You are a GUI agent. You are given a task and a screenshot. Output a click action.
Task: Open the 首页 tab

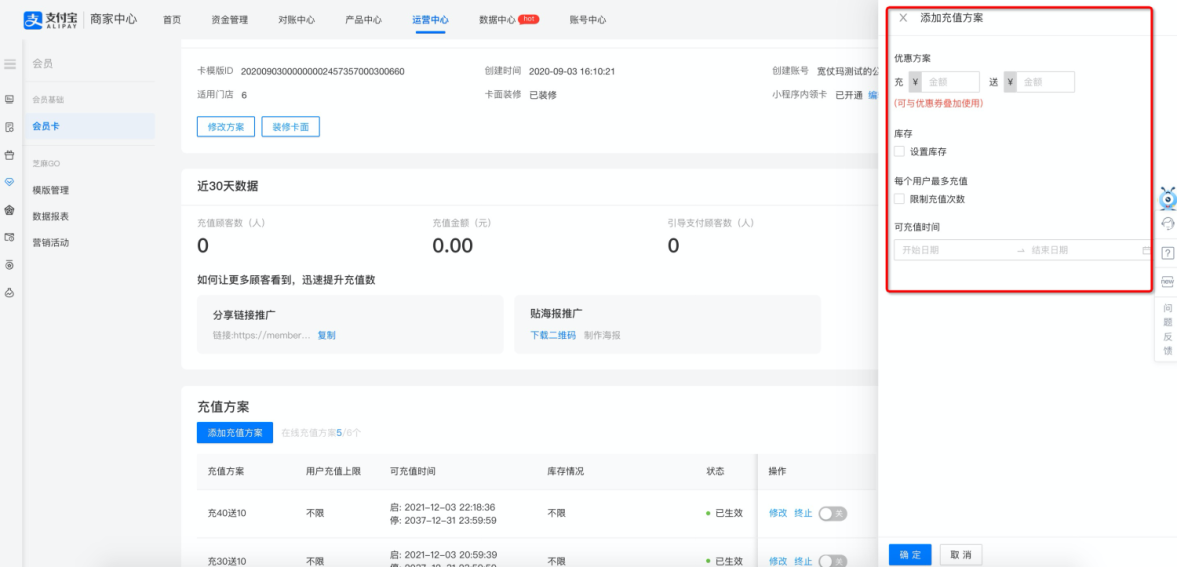172,20
